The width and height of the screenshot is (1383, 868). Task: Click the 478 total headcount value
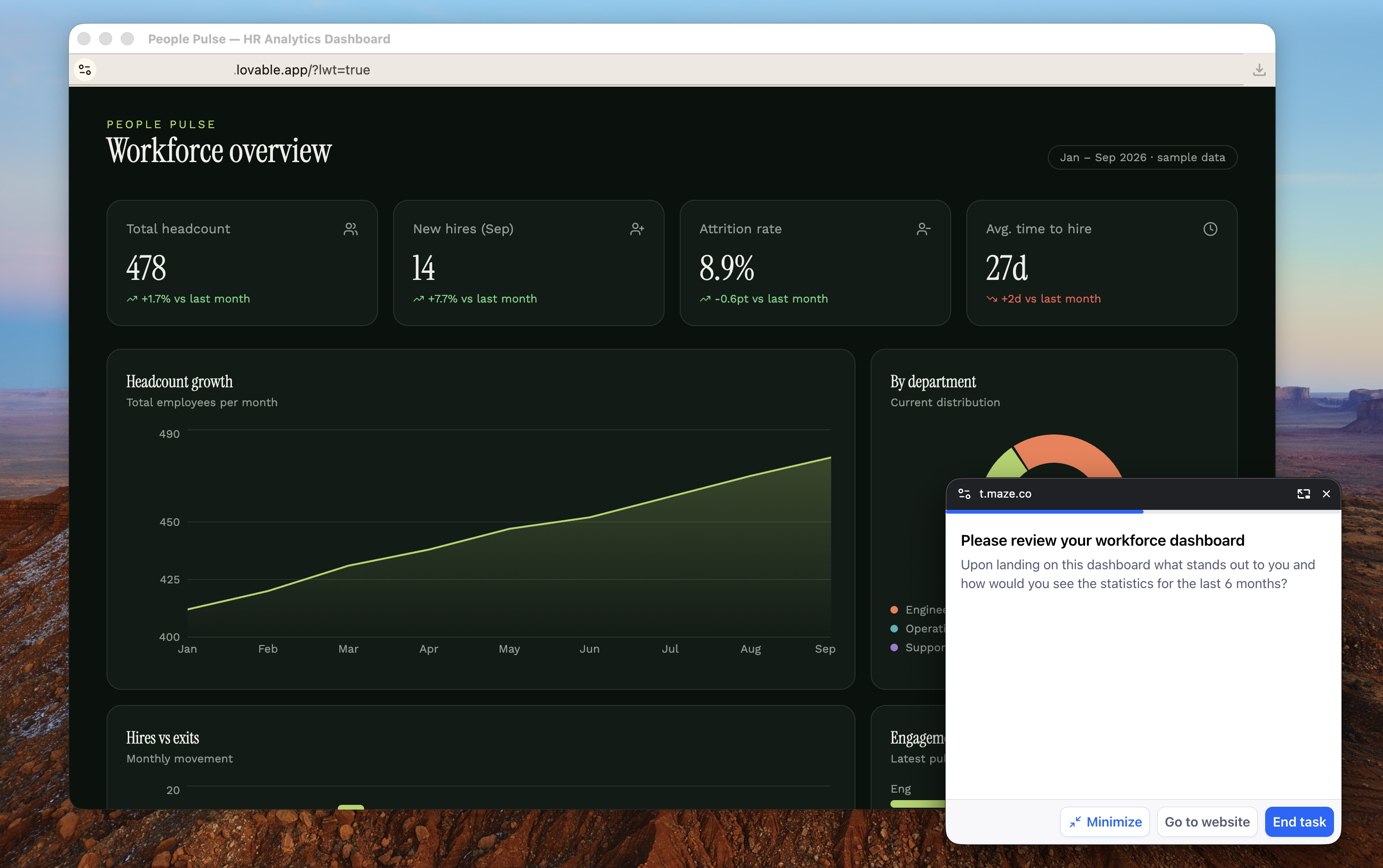tap(146, 268)
